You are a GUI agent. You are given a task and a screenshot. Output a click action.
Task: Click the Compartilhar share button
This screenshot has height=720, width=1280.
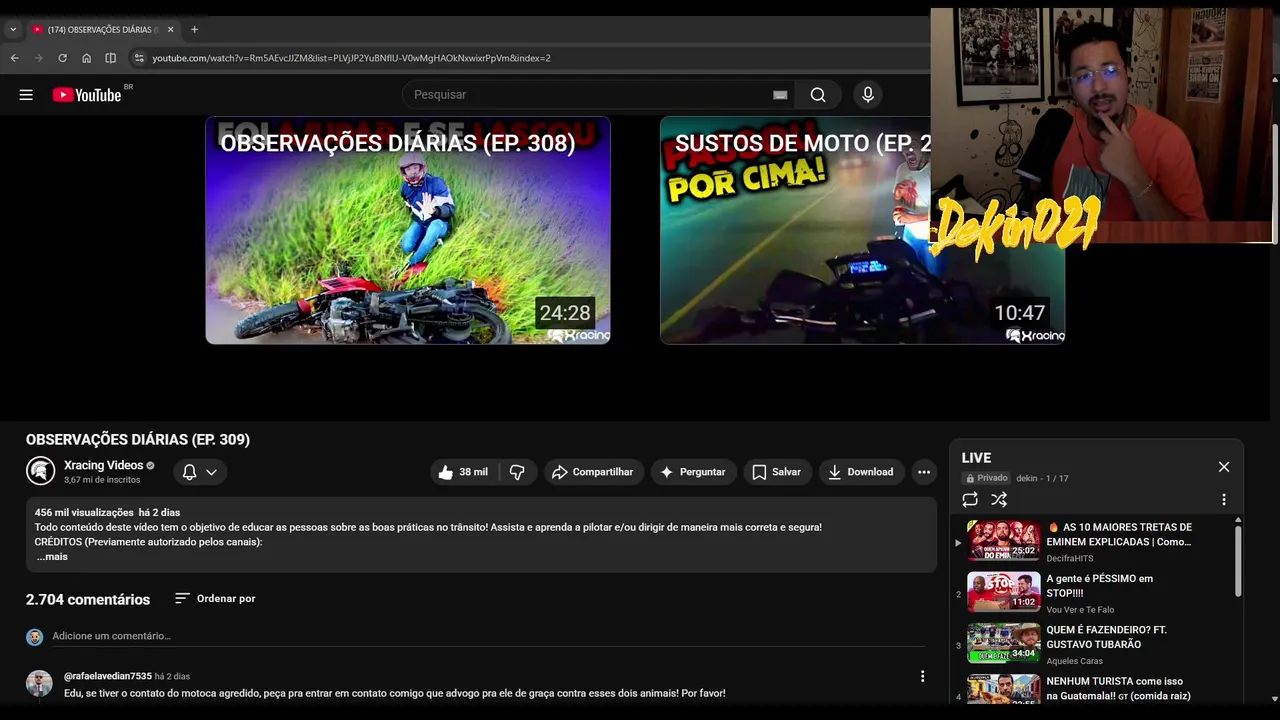[592, 472]
